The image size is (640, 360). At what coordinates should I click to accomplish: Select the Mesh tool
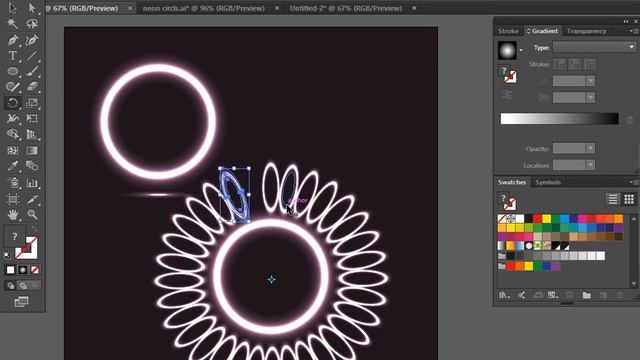pyautogui.click(x=13, y=150)
